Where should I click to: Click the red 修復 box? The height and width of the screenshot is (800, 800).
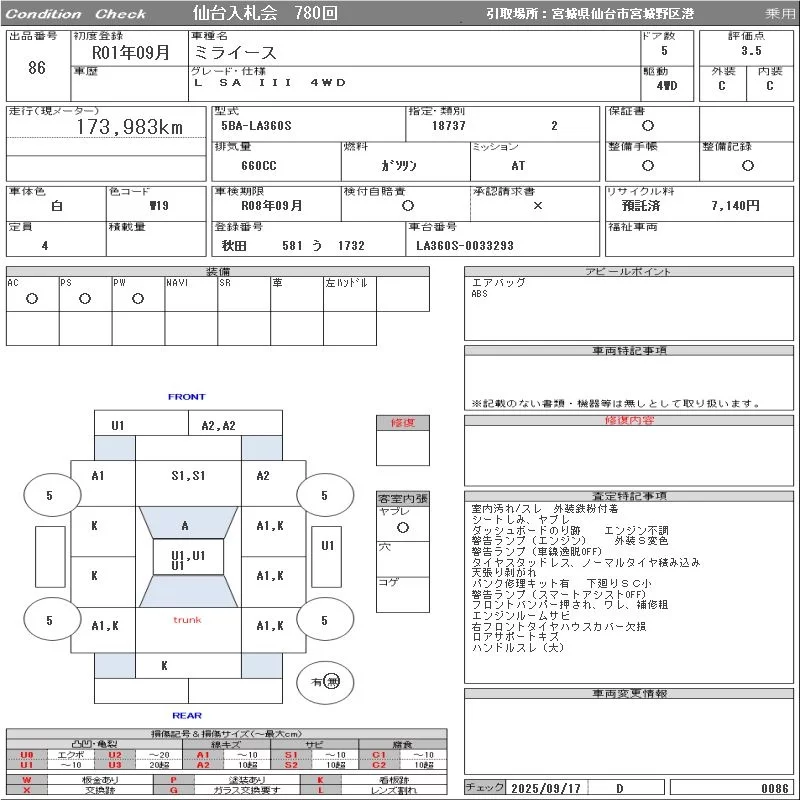[x=402, y=423]
